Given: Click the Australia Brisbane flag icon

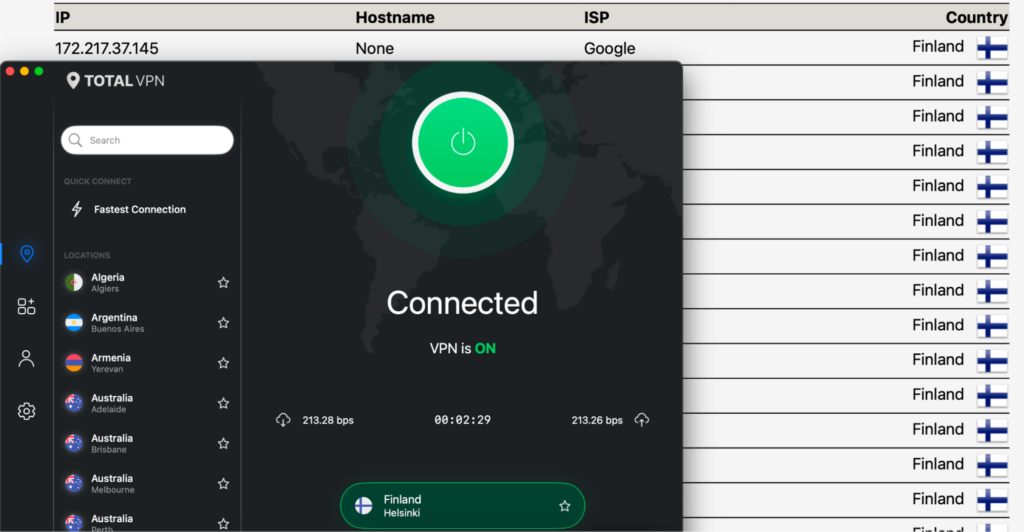Looking at the screenshot, I should 74,444.
